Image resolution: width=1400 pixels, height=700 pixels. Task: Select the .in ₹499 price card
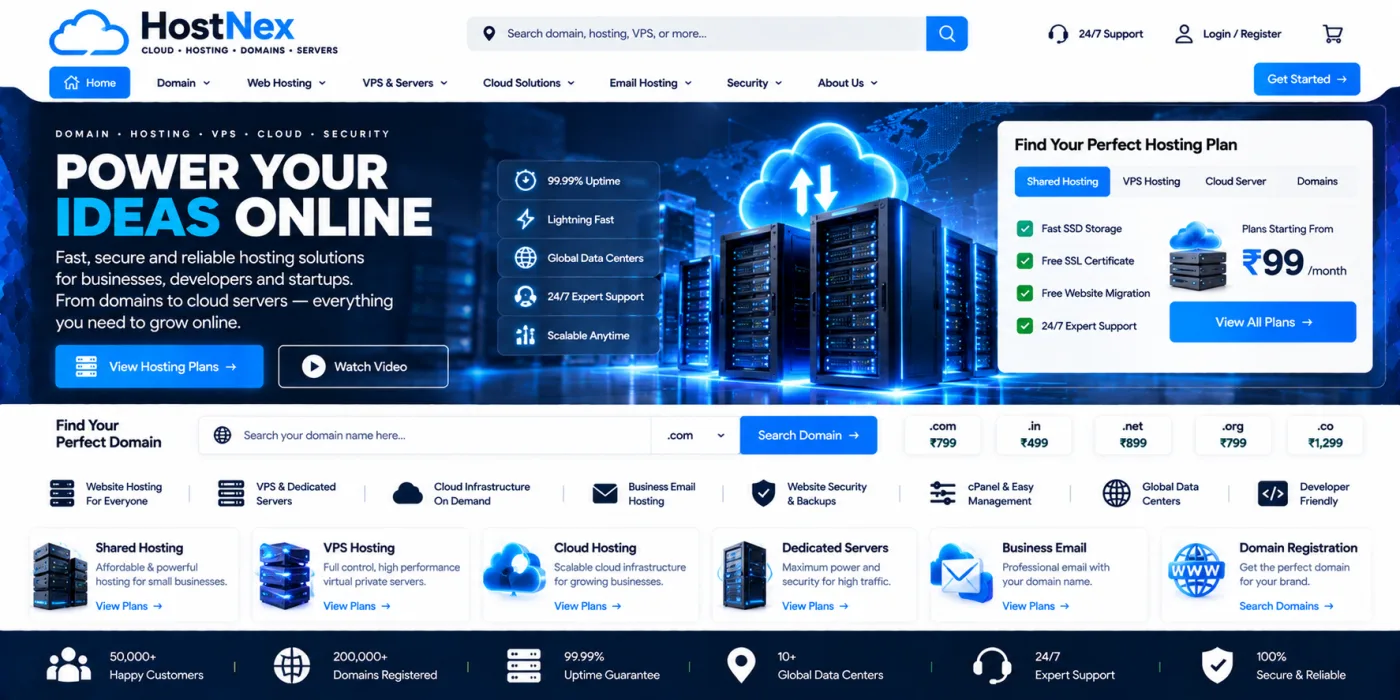[1034, 435]
